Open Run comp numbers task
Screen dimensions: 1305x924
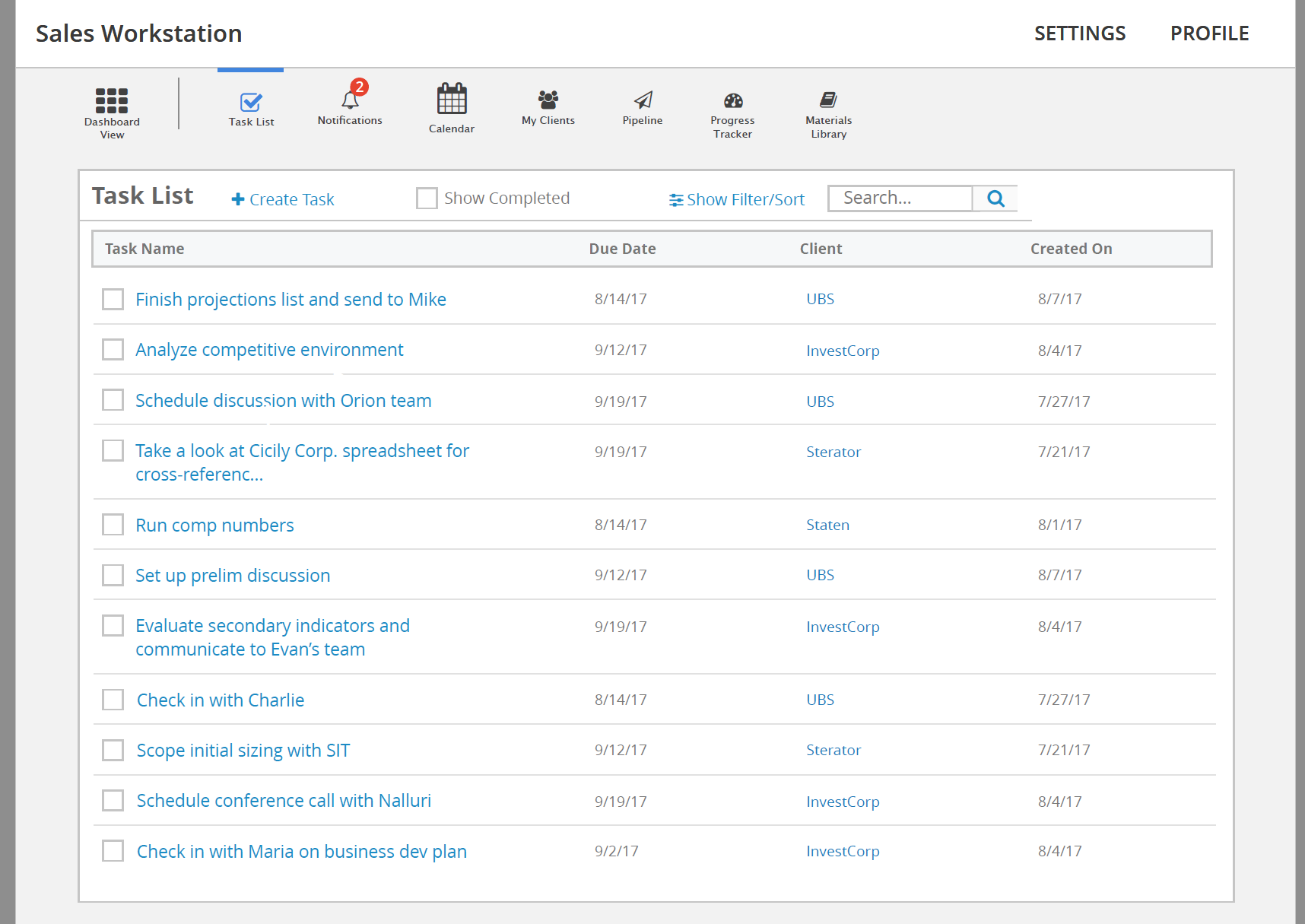(x=214, y=526)
